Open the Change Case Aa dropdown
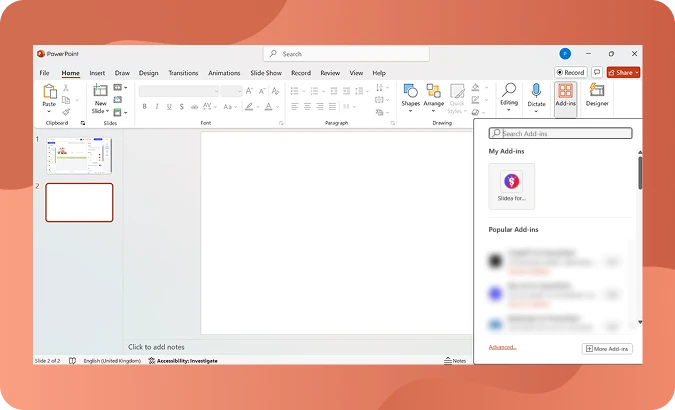675x410 pixels. pyautogui.click(x=230, y=106)
